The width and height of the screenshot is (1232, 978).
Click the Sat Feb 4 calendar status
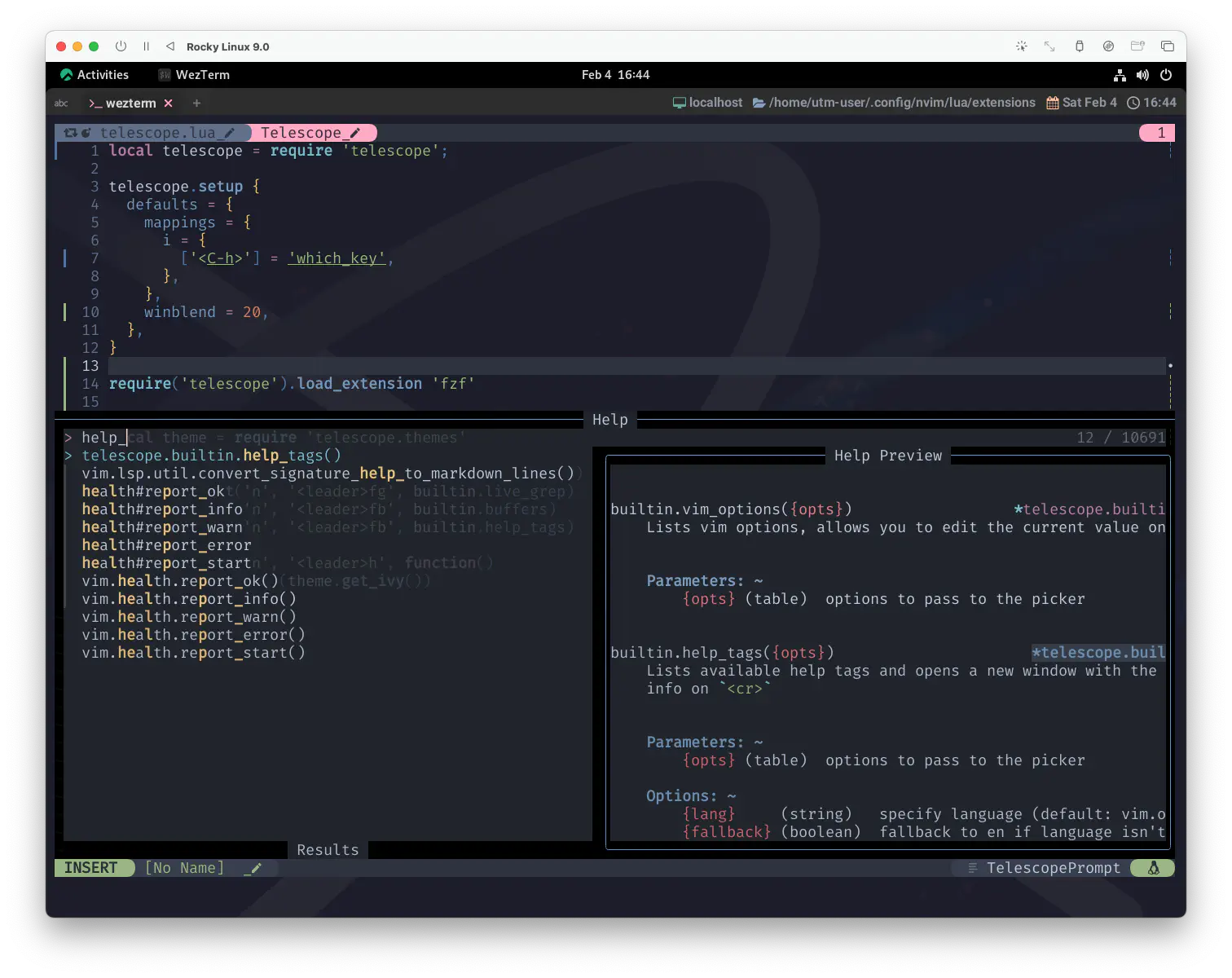1081,103
